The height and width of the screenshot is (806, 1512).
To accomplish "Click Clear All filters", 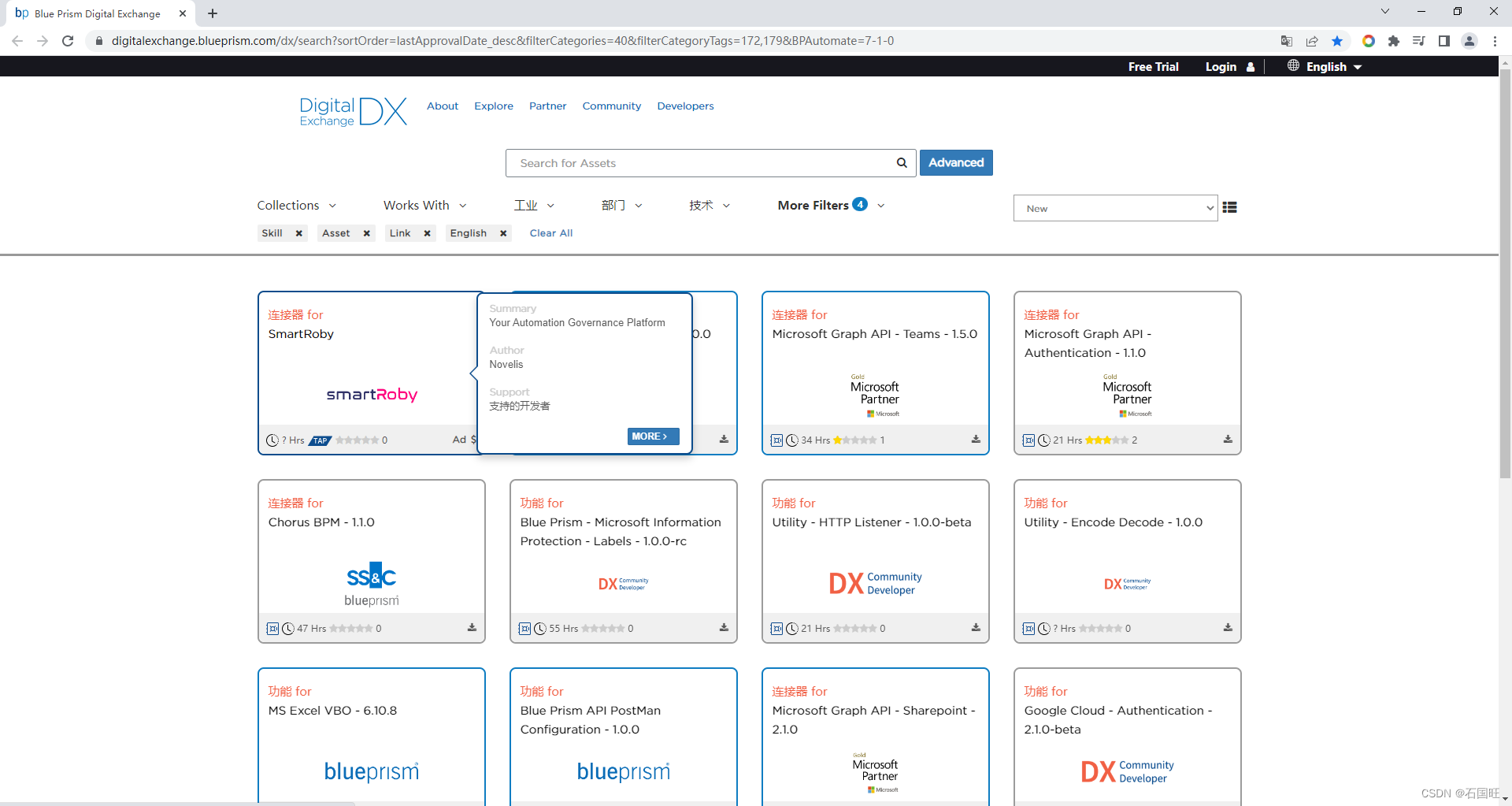I will point(551,233).
